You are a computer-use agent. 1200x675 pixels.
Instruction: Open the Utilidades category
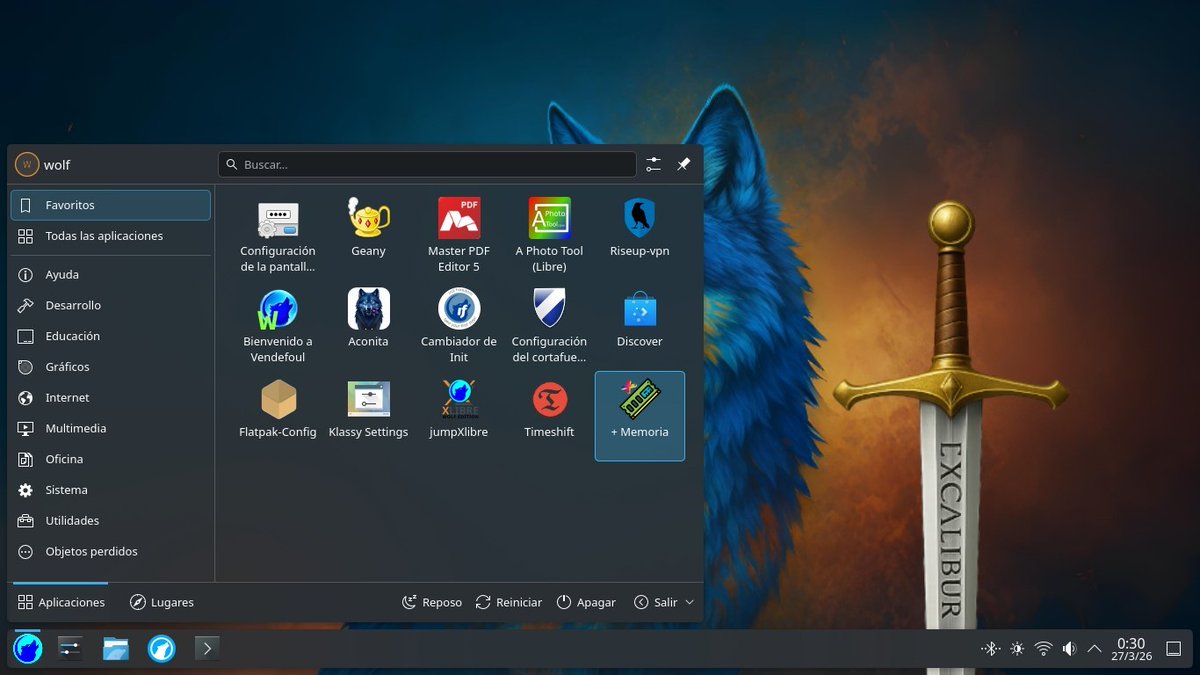(111, 521)
